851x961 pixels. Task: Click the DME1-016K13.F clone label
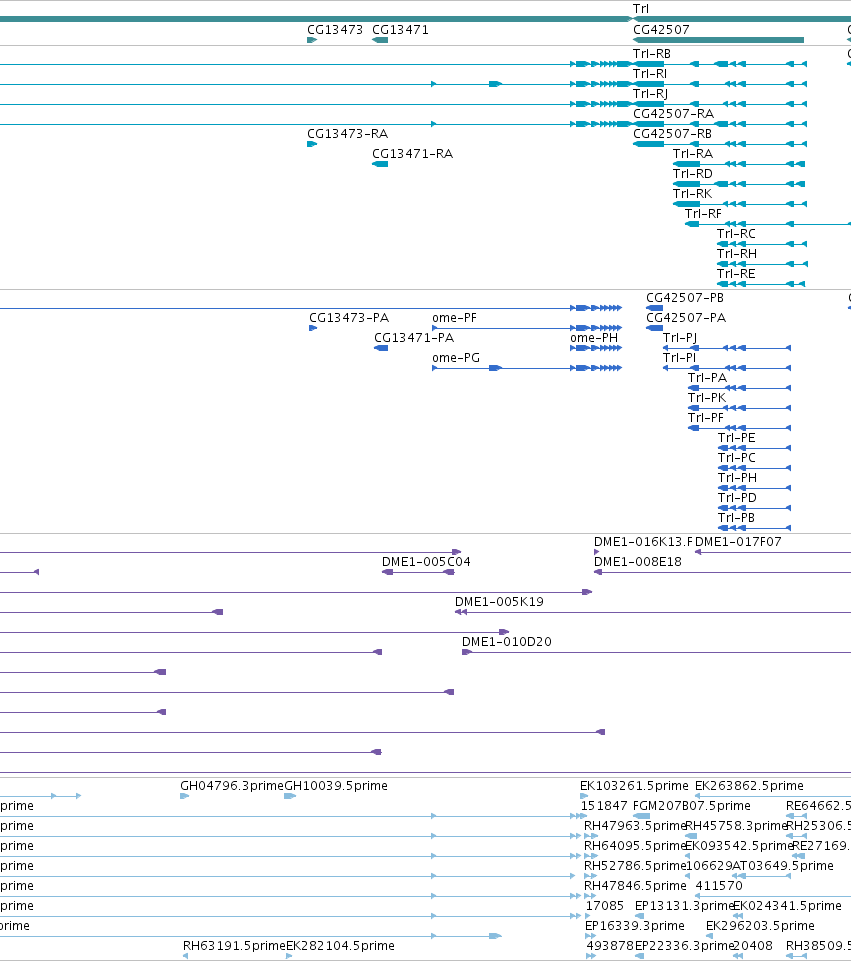click(x=643, y=542)
